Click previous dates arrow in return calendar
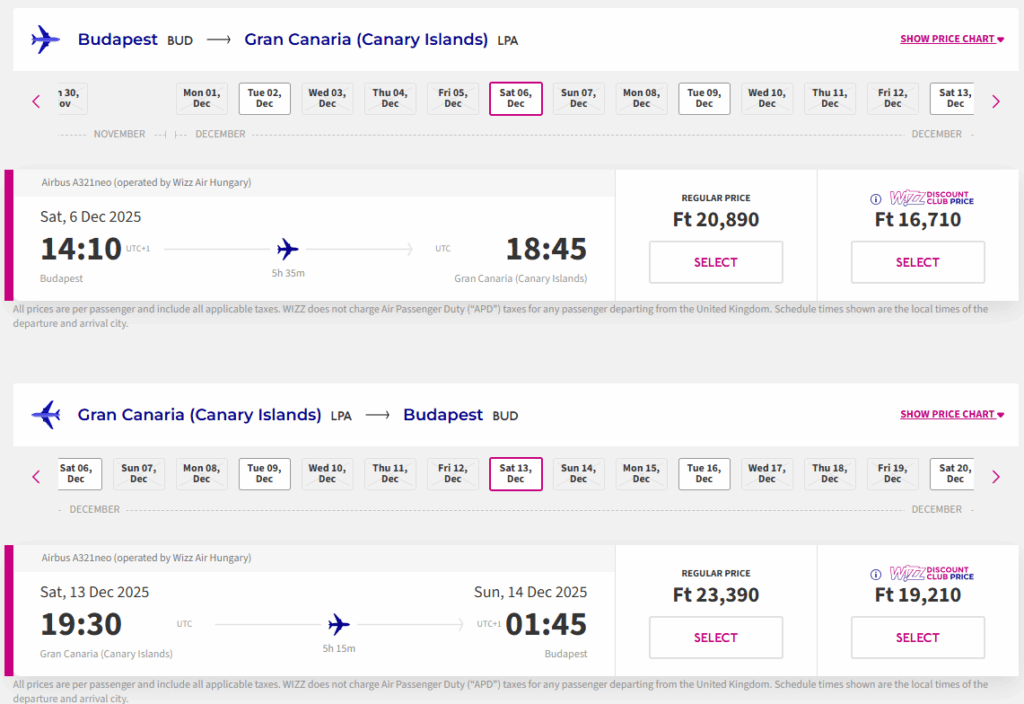The height and width of the screenshot is (704, 1024). click(x=36, y=477)
